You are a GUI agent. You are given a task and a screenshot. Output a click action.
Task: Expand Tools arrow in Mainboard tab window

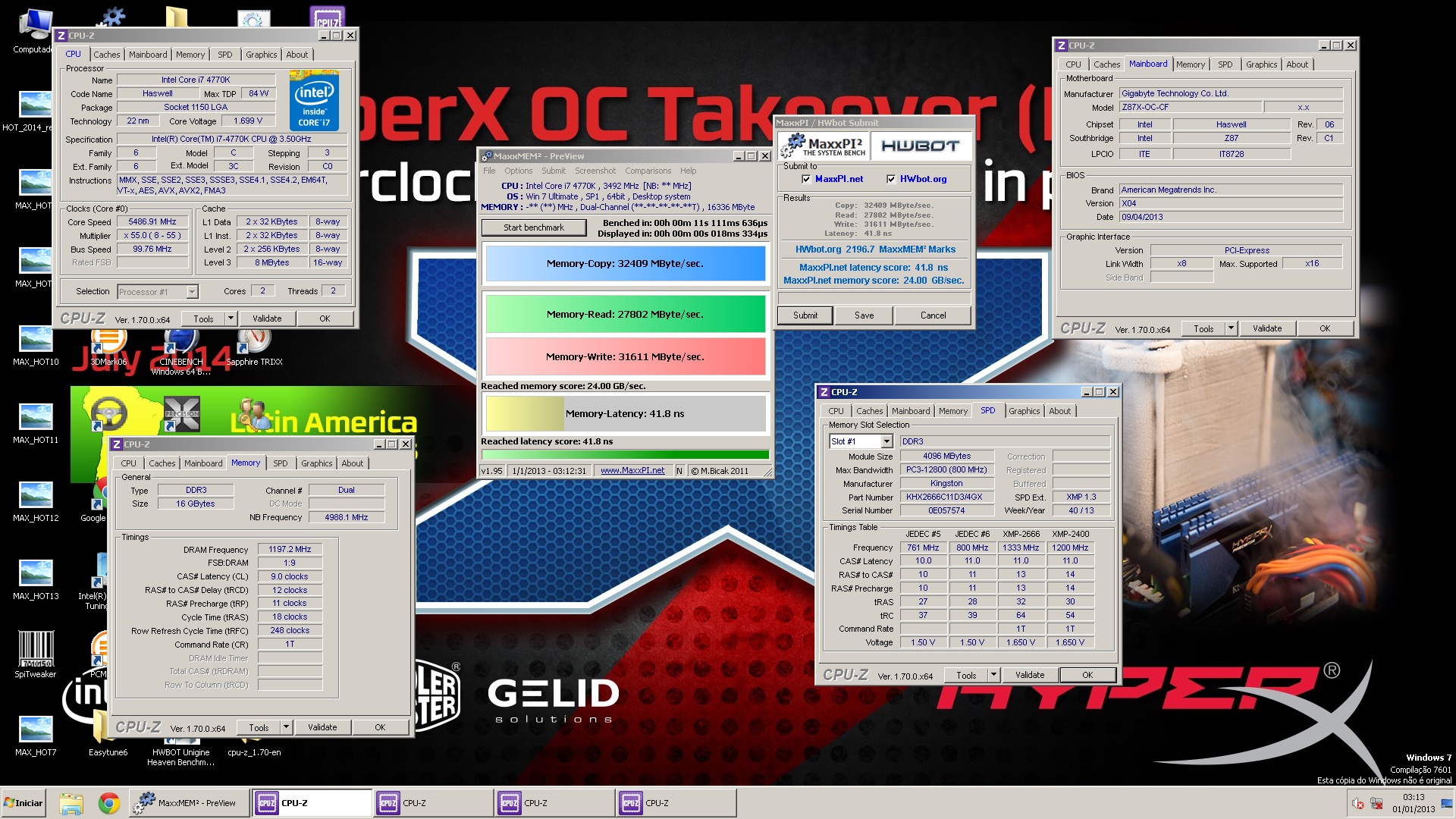(1231, 328)
